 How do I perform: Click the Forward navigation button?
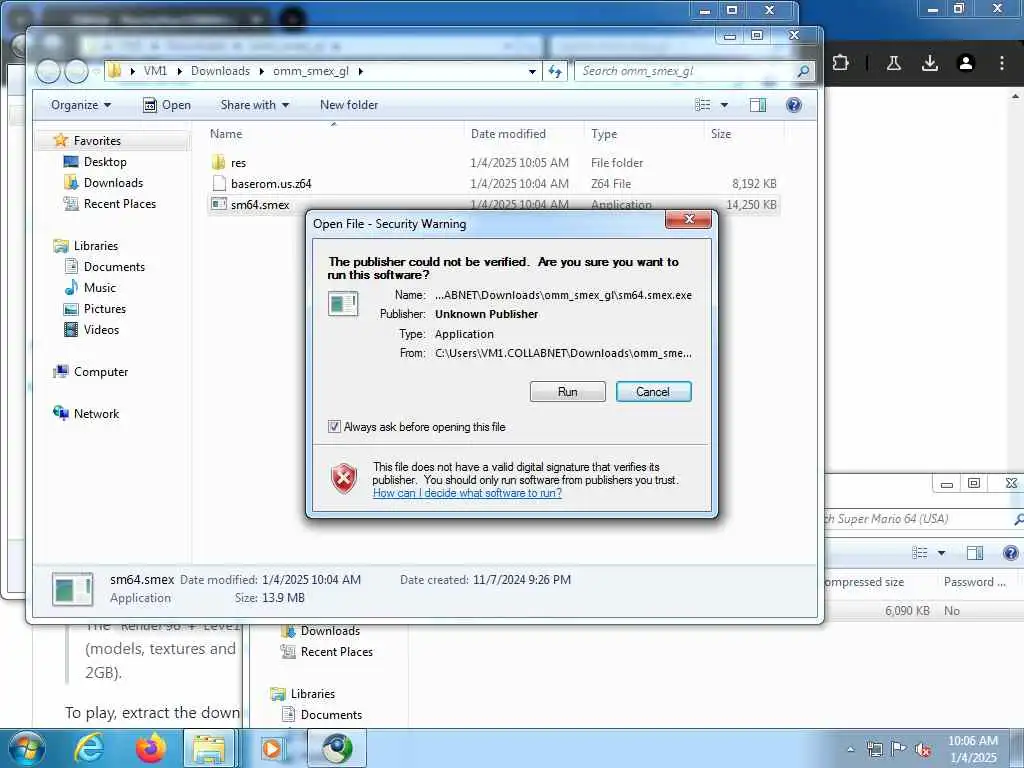tap(76, 71)
